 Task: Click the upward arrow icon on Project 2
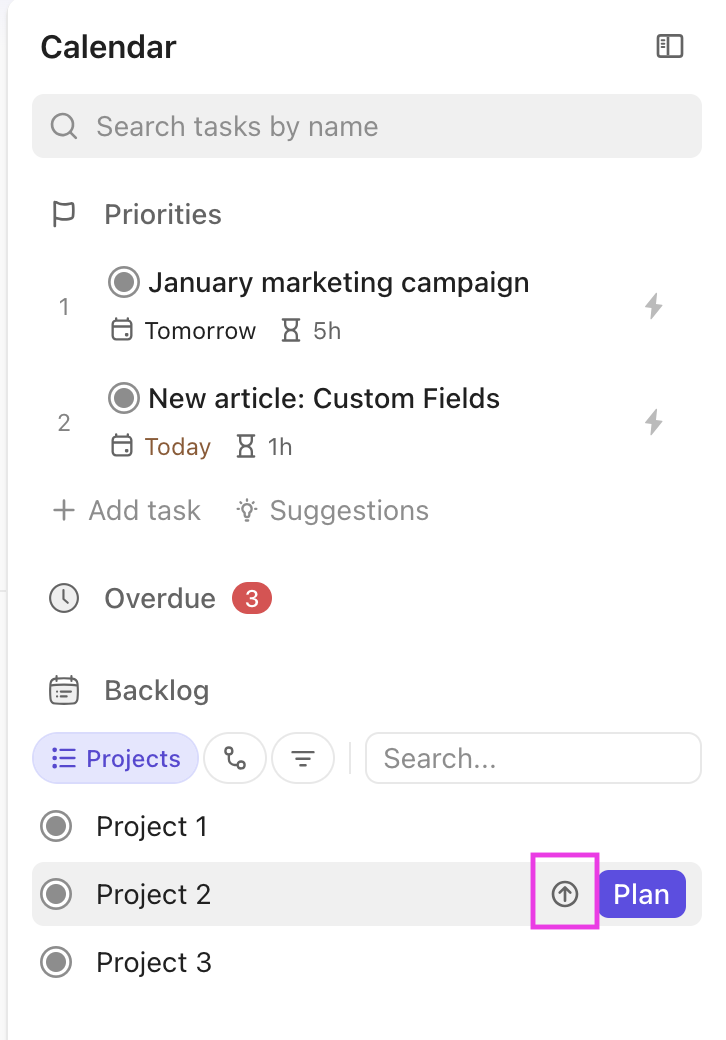click(565, 894)
